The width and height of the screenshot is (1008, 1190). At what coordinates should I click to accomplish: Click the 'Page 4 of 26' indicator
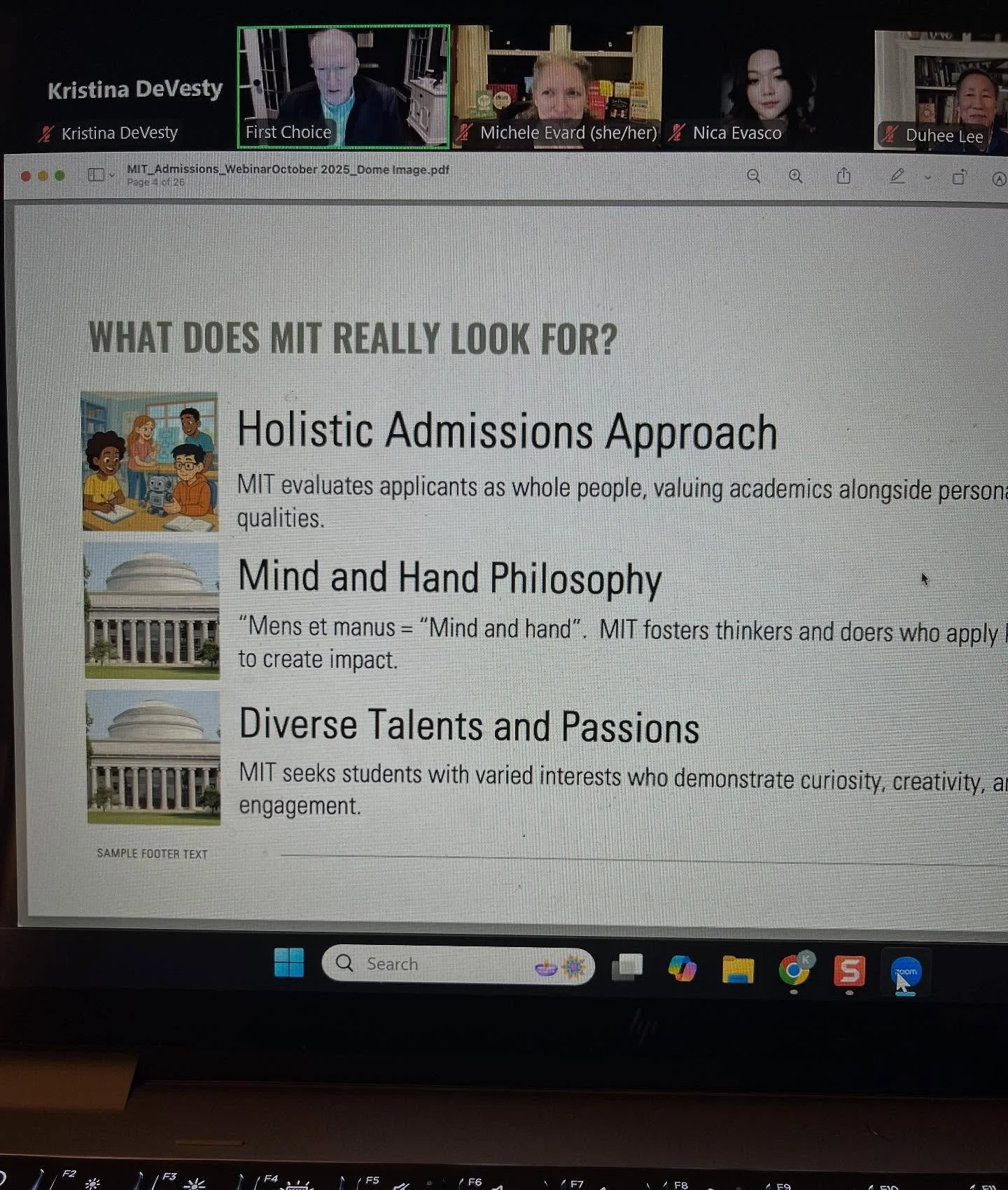tap(155, 182)
